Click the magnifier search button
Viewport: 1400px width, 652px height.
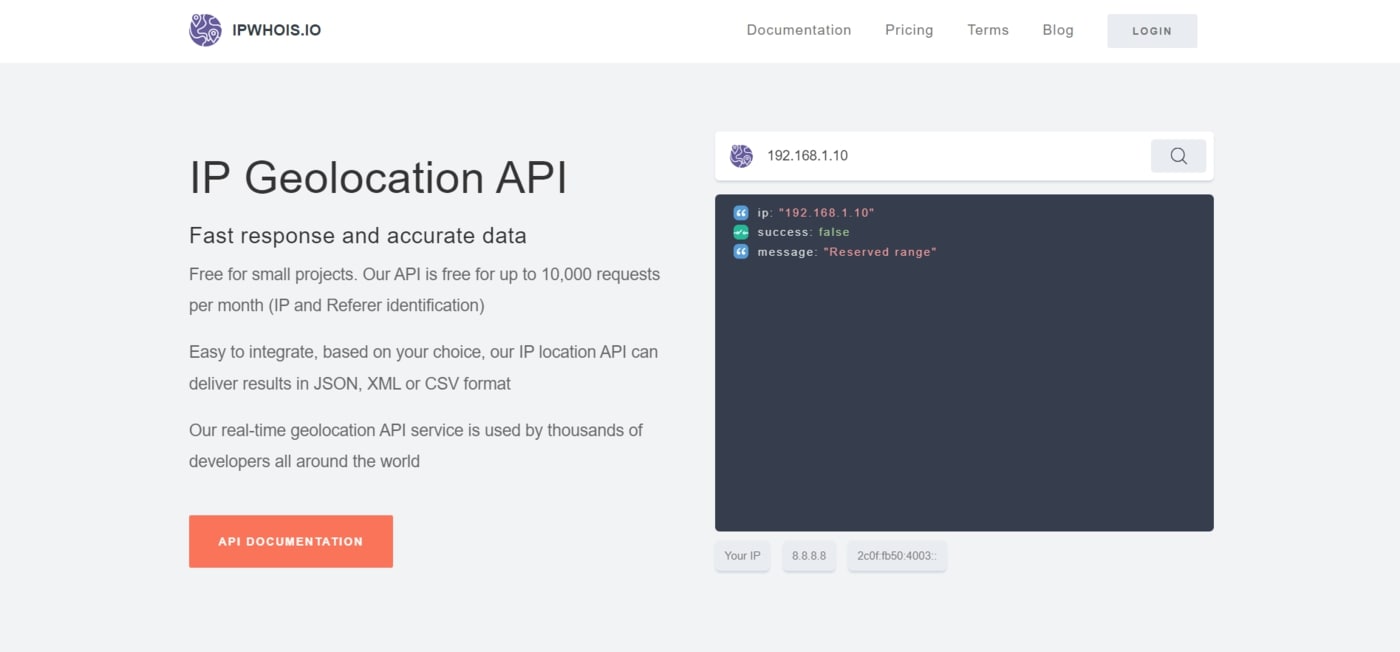[x=1178, y=156]
